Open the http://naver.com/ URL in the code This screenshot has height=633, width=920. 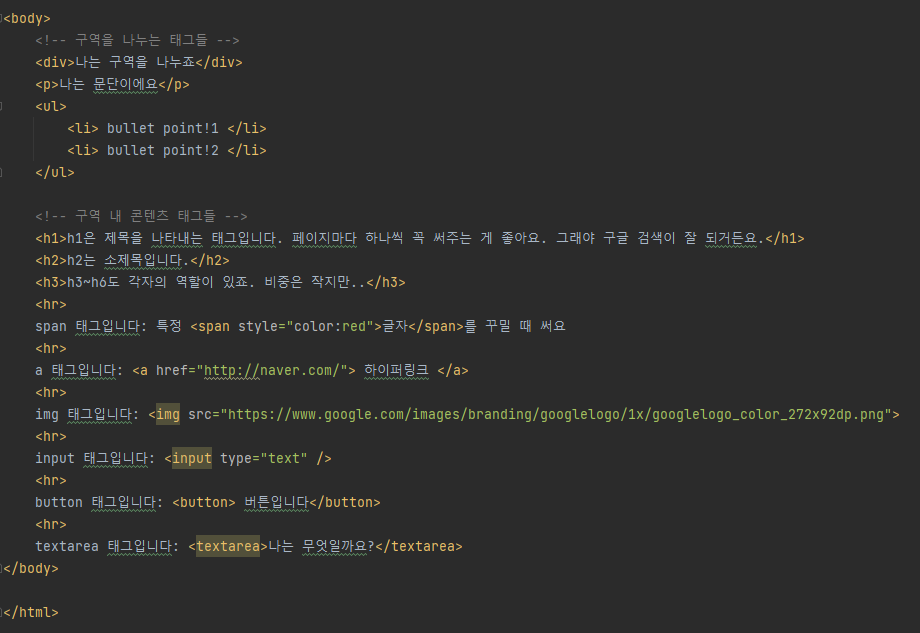pyautogui.click(x=272, y=371)
